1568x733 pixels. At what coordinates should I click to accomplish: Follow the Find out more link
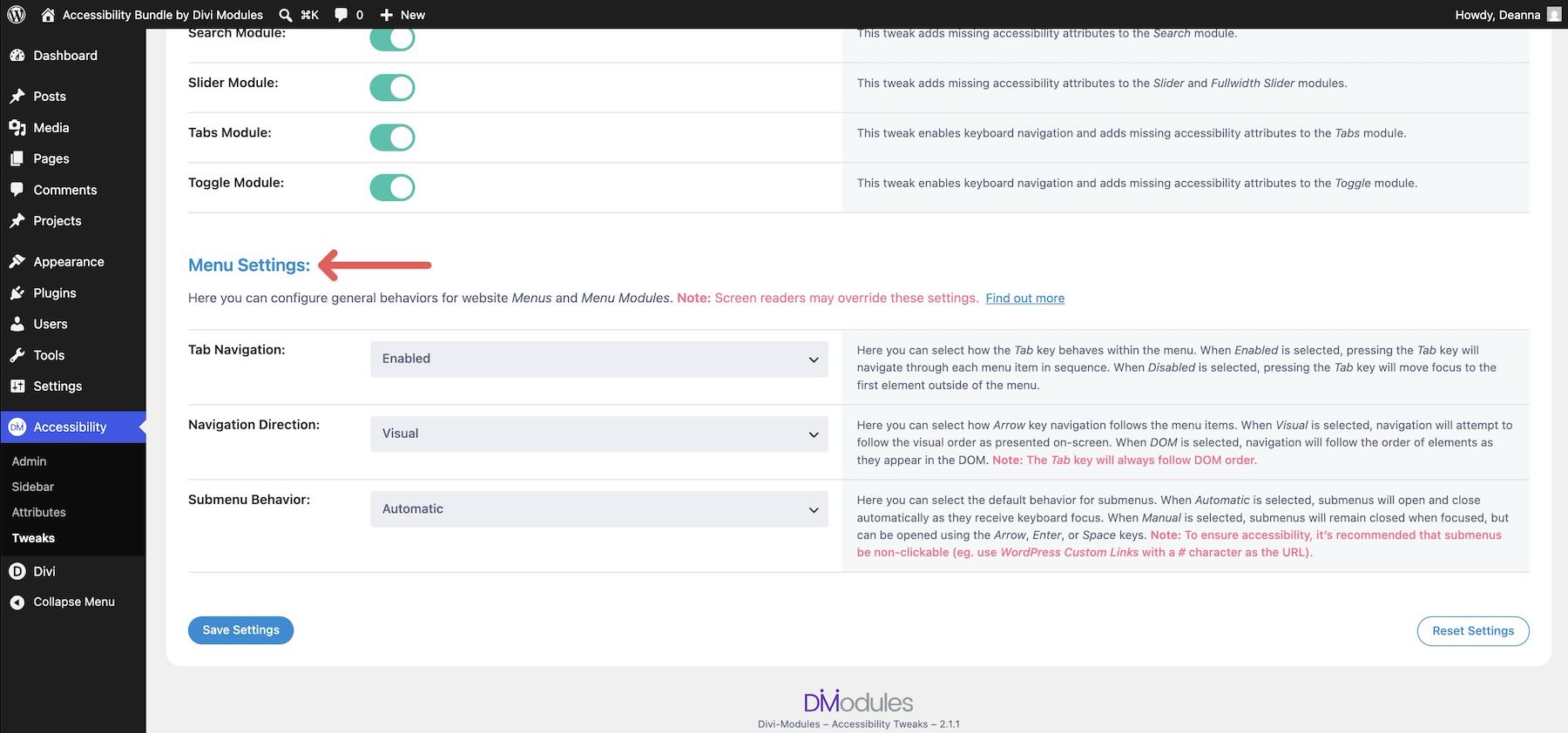pos(1024,299)
